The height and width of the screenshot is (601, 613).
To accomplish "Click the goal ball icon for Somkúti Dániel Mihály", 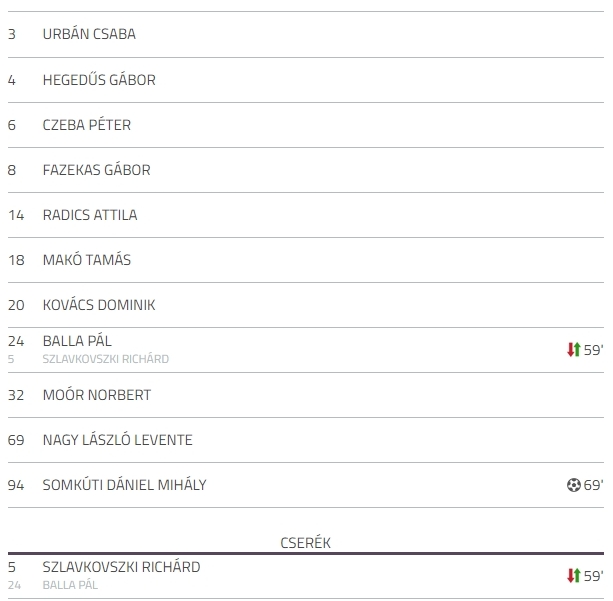I will click(574, 485).
